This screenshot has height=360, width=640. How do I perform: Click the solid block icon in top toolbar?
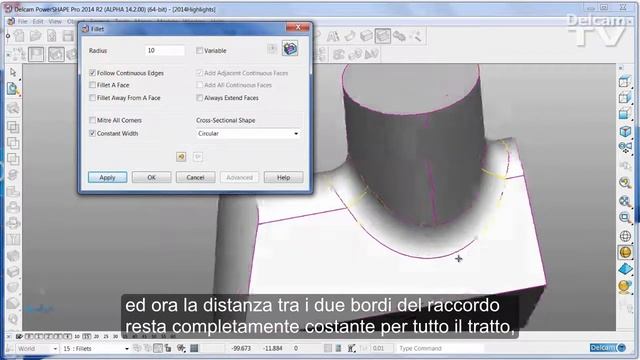(366, 36)
